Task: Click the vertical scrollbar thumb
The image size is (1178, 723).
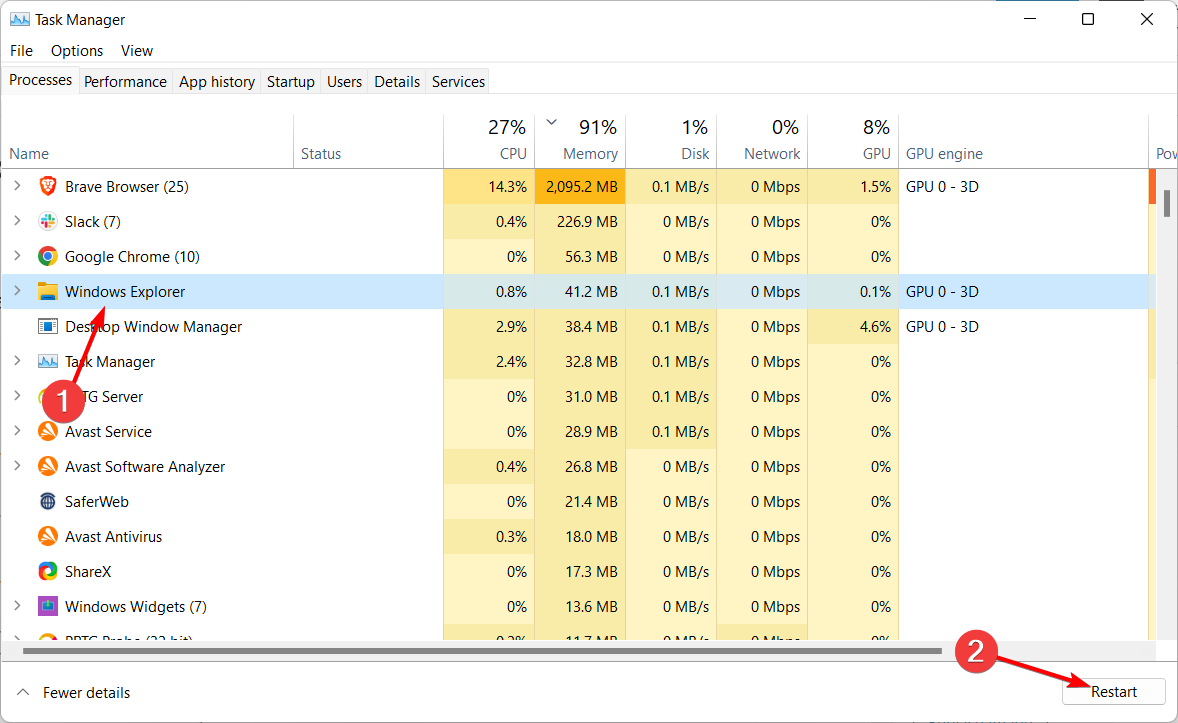Action: coord(1167,203)
